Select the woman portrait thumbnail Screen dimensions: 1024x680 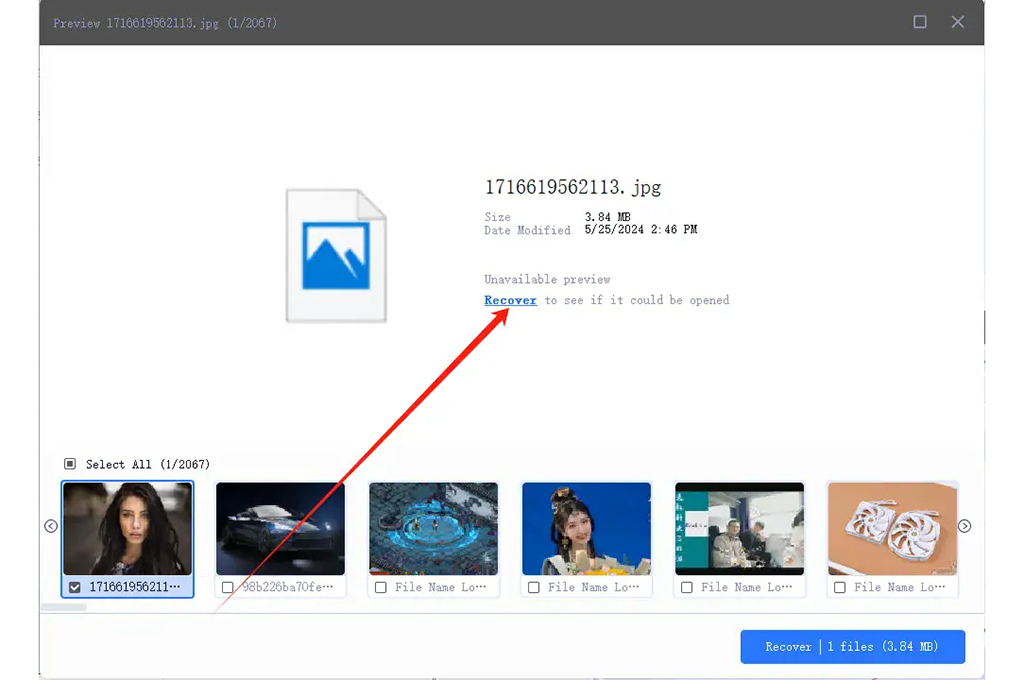pos(127,528)
